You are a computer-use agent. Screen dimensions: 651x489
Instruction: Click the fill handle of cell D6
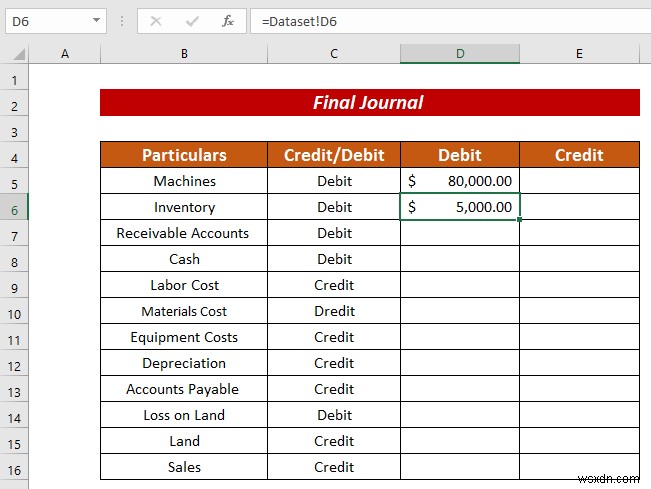click(x=519, y=220)
